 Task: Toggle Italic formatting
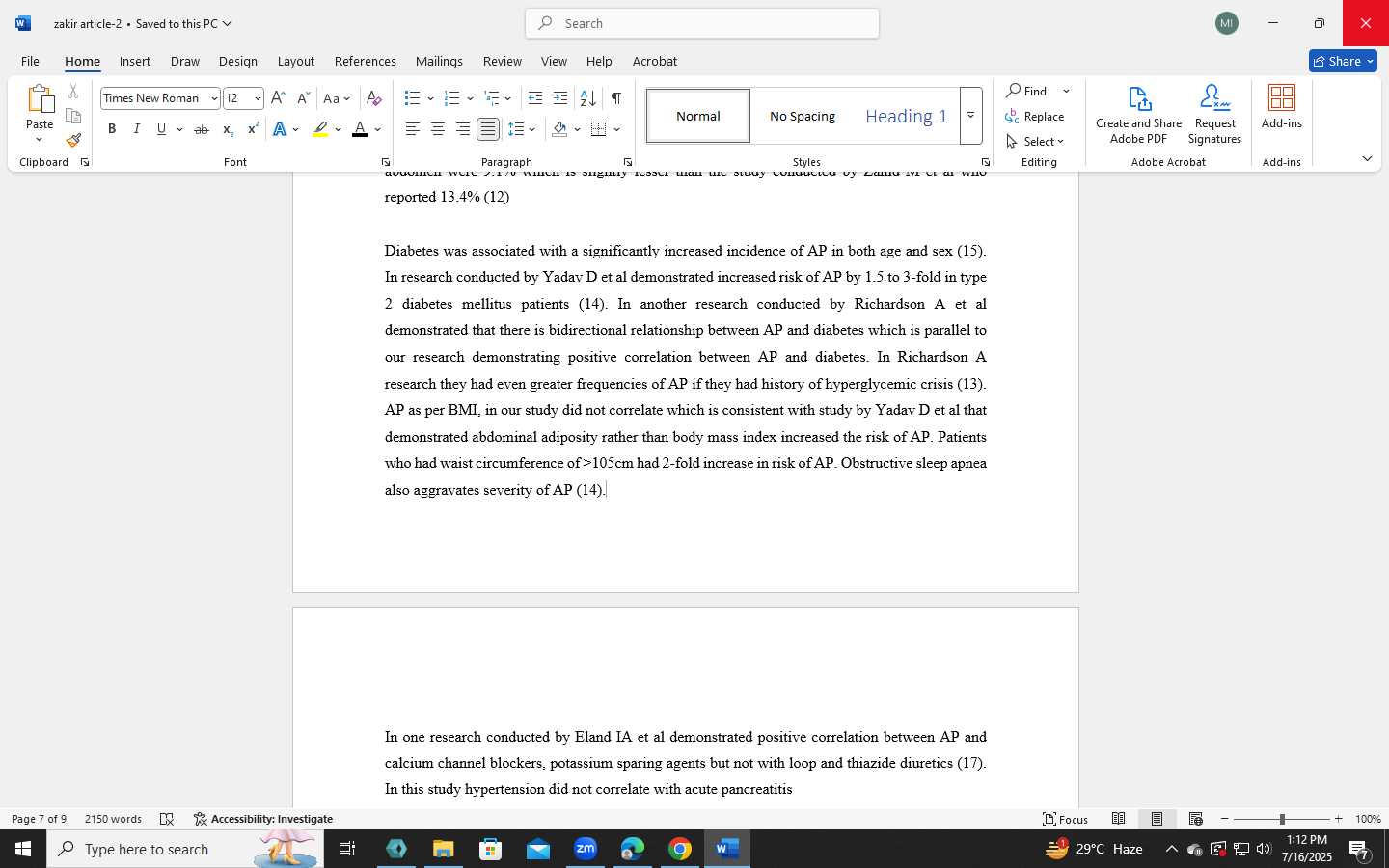136,129
